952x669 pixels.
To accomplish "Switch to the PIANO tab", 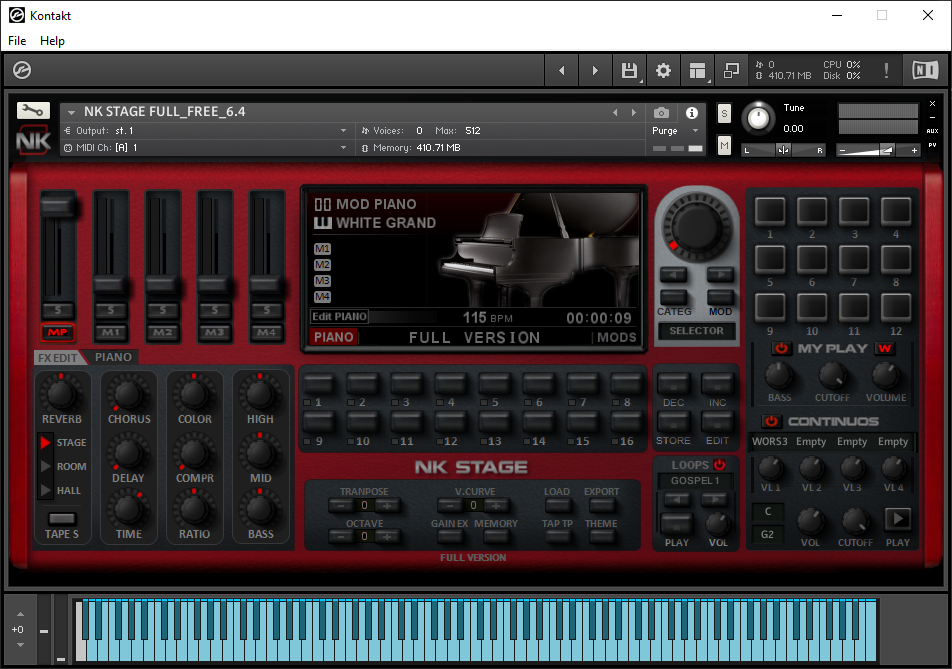I will 113,357.
